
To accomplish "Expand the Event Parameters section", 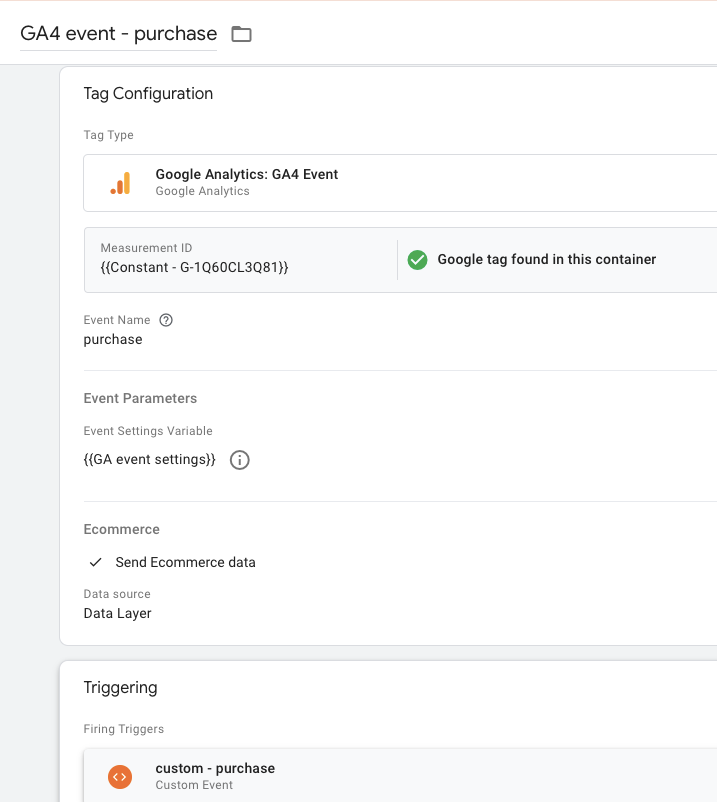I will [140, 398].
